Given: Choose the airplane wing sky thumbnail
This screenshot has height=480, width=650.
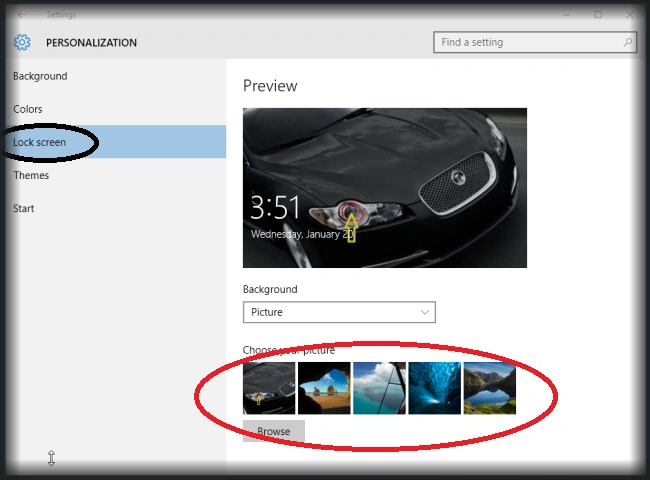Looking at the screenshot, I should (379, 388).
